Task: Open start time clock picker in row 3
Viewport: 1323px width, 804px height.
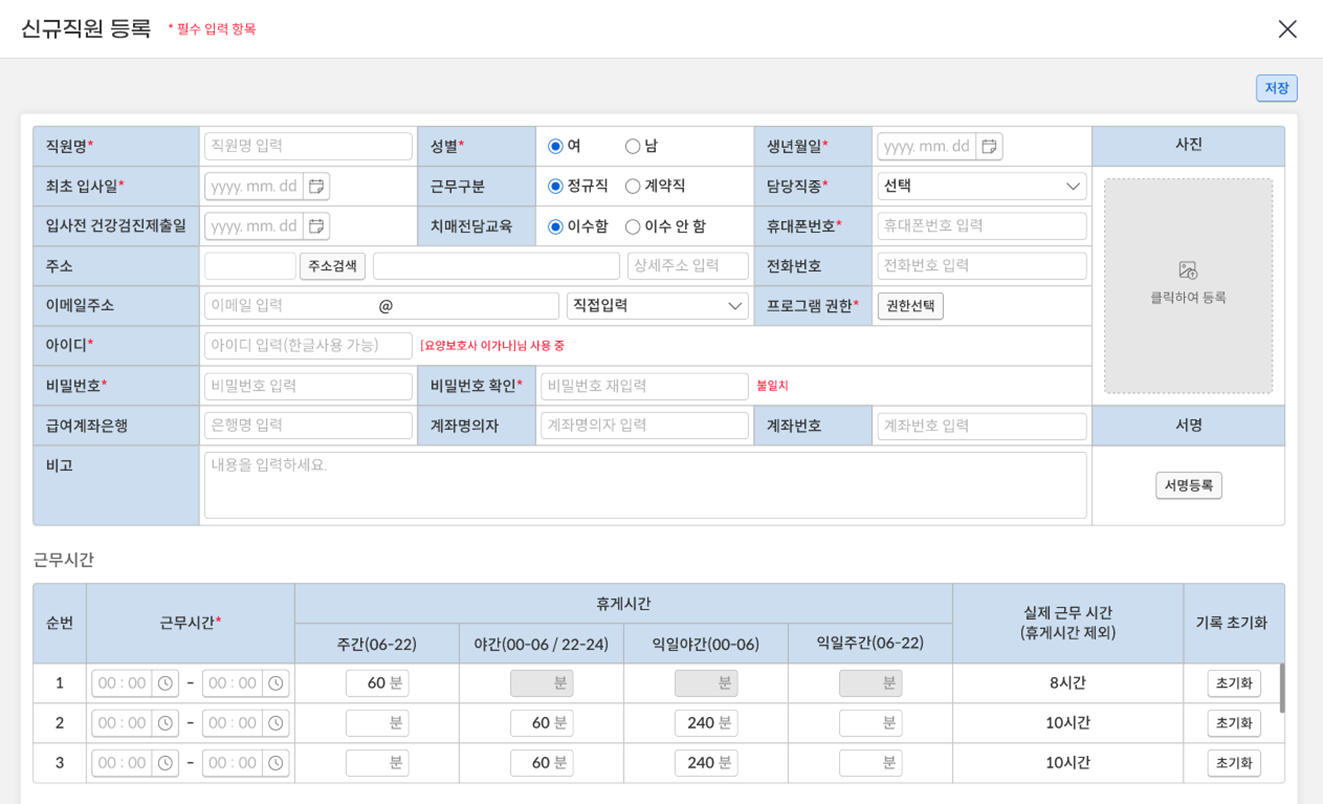Action: (165, 763)
